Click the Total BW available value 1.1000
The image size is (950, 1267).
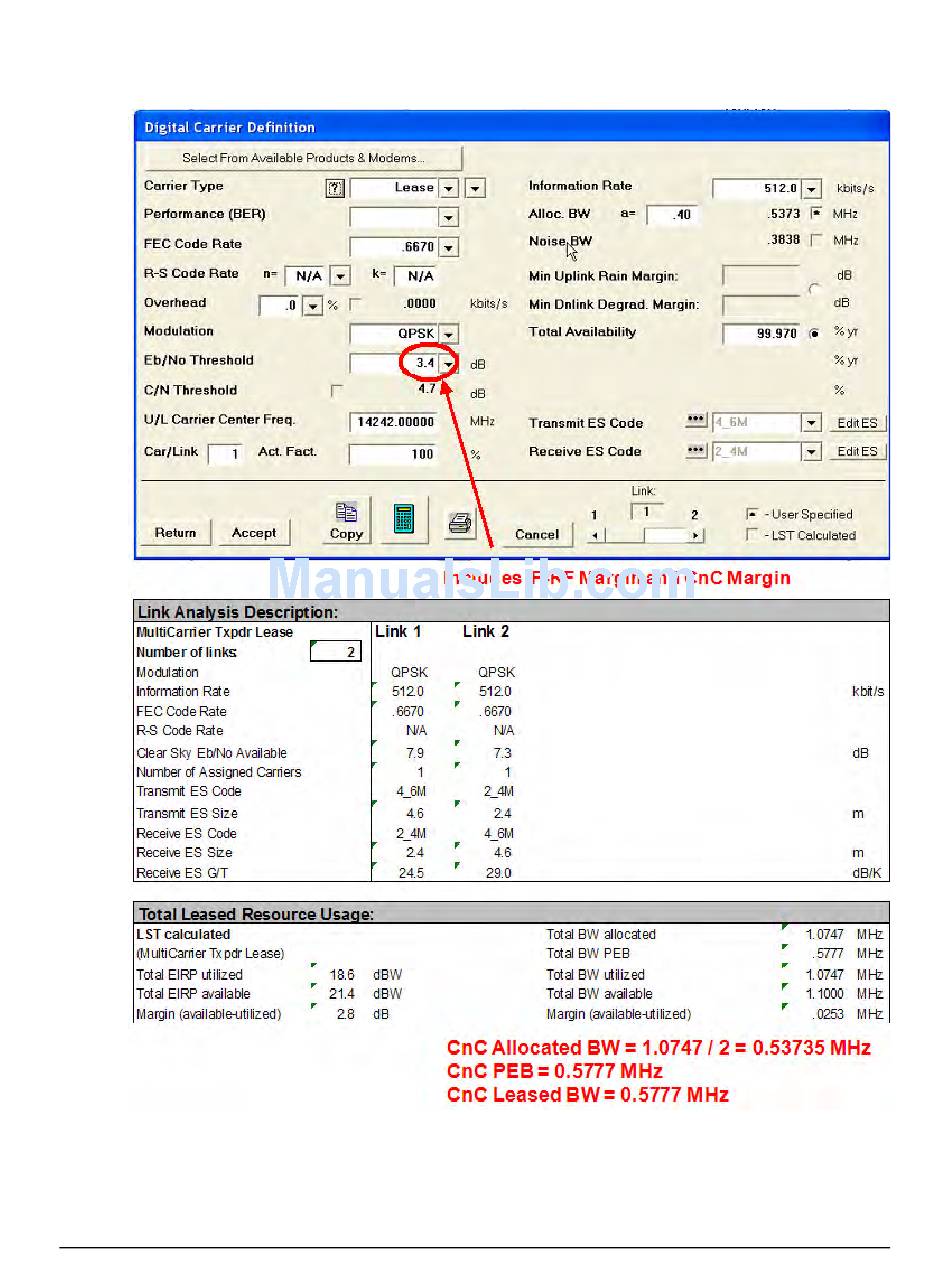tap(825, 994)
